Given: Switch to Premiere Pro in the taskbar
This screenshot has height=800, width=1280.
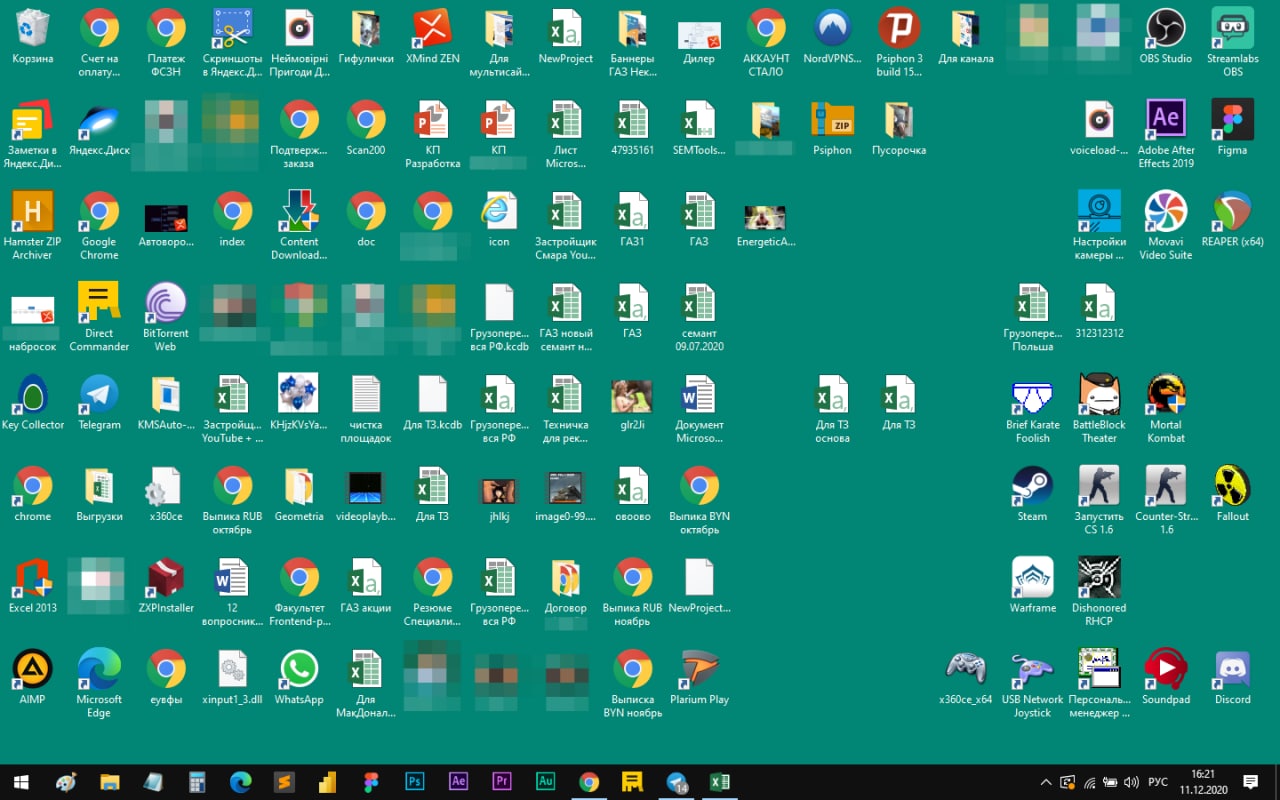Looking at the screenshot, I should (x=502, y=782).
